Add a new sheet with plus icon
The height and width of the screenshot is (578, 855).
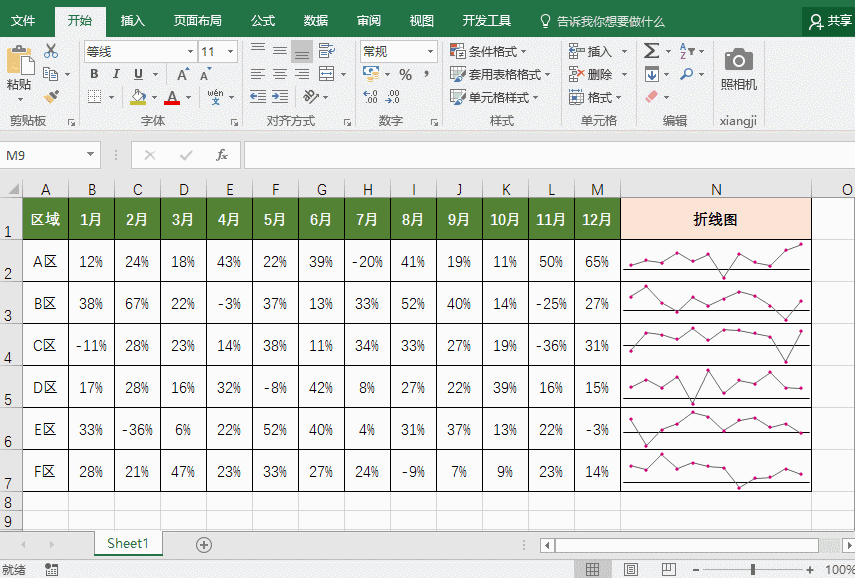tap(204, 544)
